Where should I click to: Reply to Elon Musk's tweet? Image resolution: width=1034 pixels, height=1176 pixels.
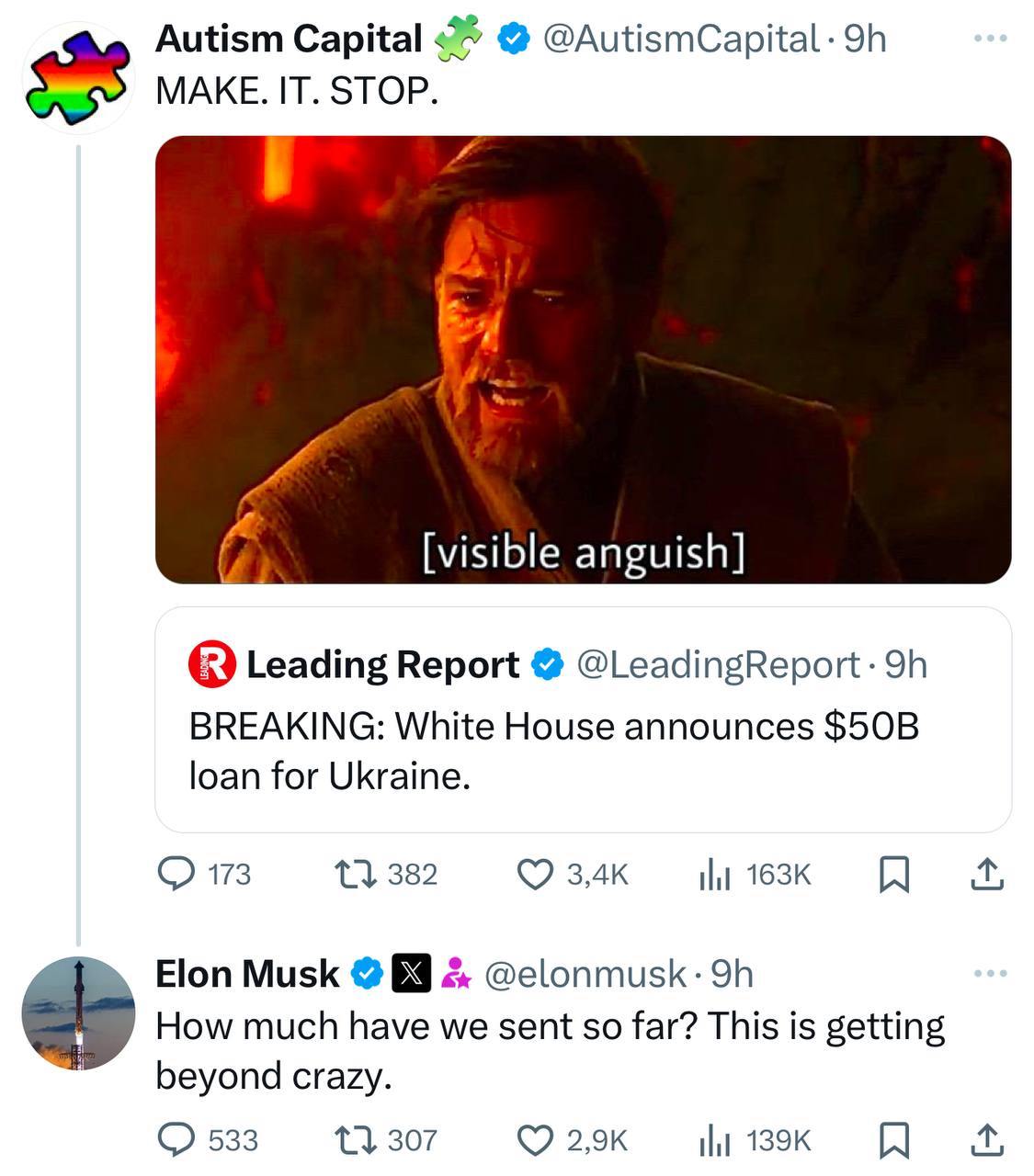[x=176, y=1140]
